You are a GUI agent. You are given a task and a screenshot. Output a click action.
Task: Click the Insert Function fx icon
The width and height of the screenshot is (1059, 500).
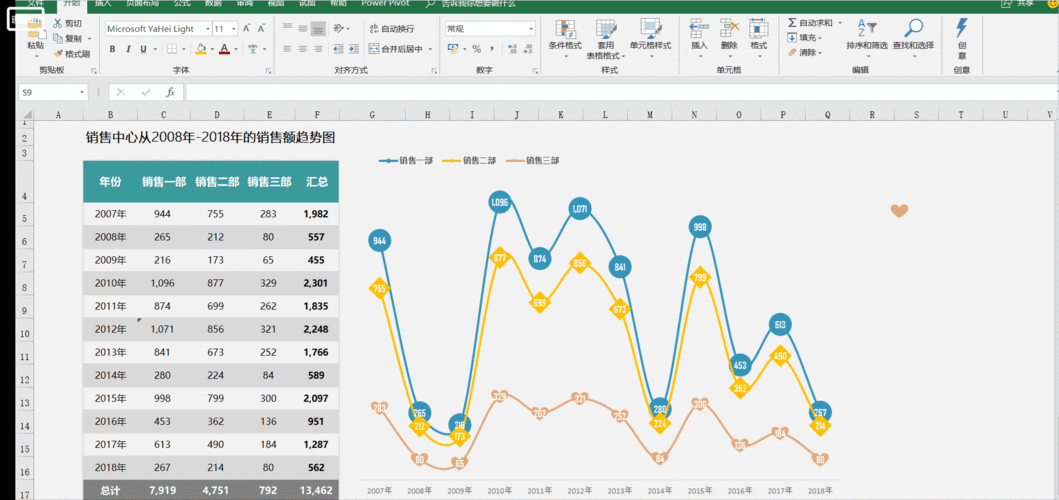pos(170,92)
